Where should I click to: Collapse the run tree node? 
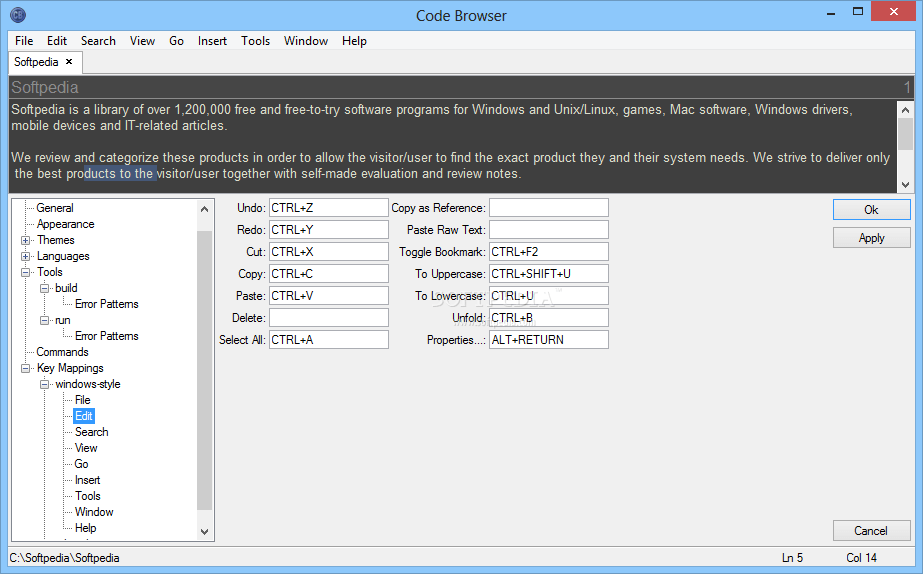coord(44,320)
